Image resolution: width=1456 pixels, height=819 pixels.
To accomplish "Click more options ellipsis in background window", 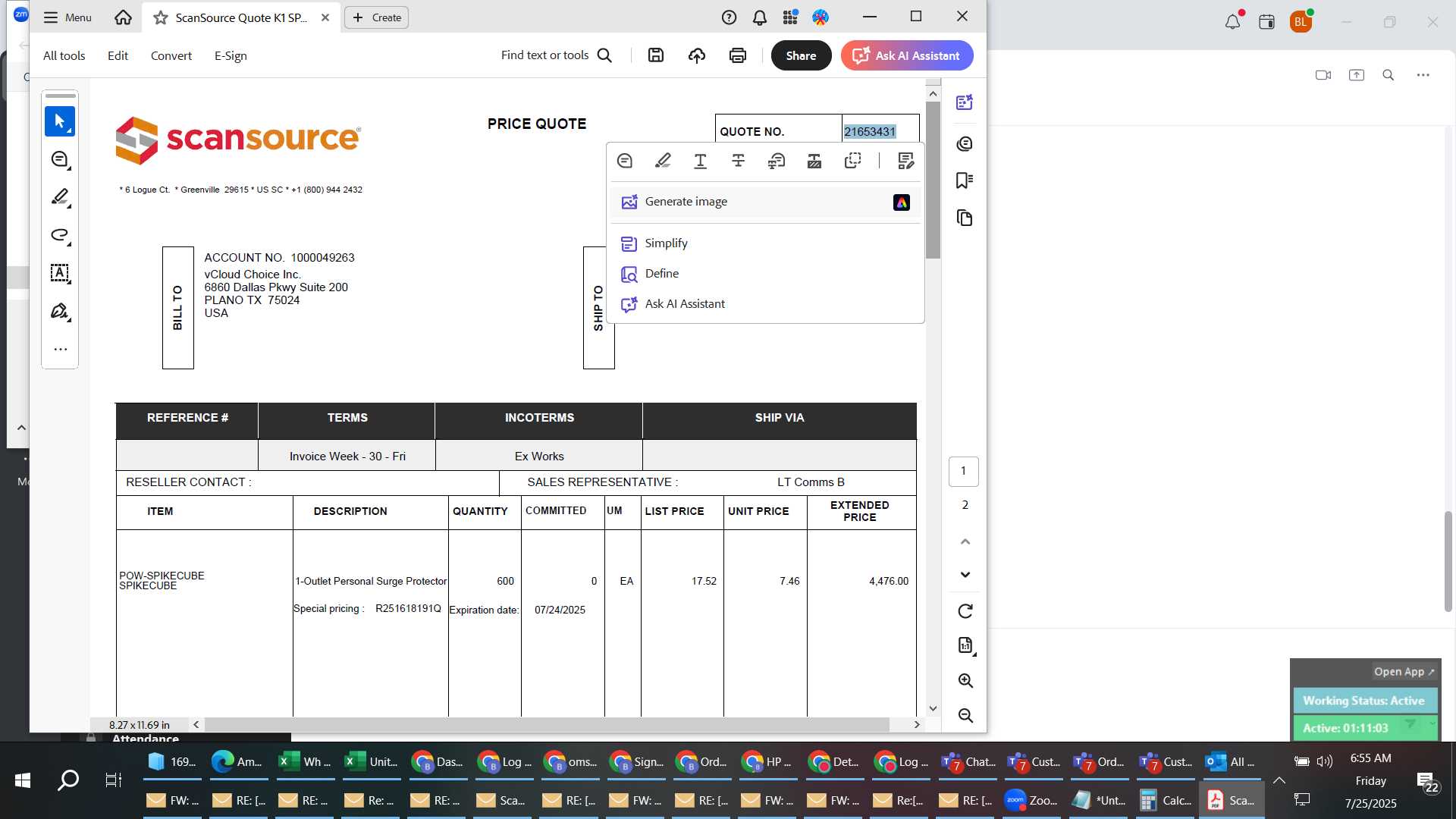I will pos(1423,75).
